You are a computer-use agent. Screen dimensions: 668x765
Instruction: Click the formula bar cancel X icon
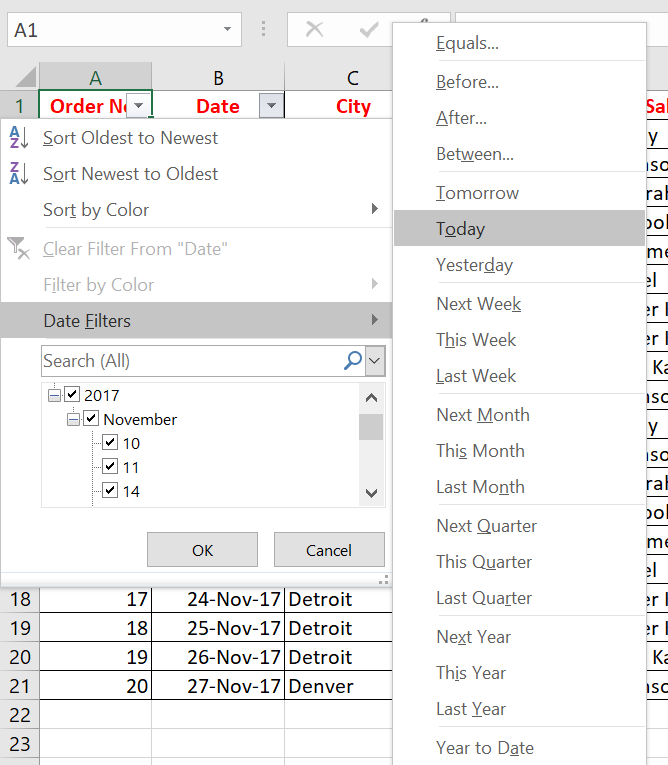(x=314, y=30)
